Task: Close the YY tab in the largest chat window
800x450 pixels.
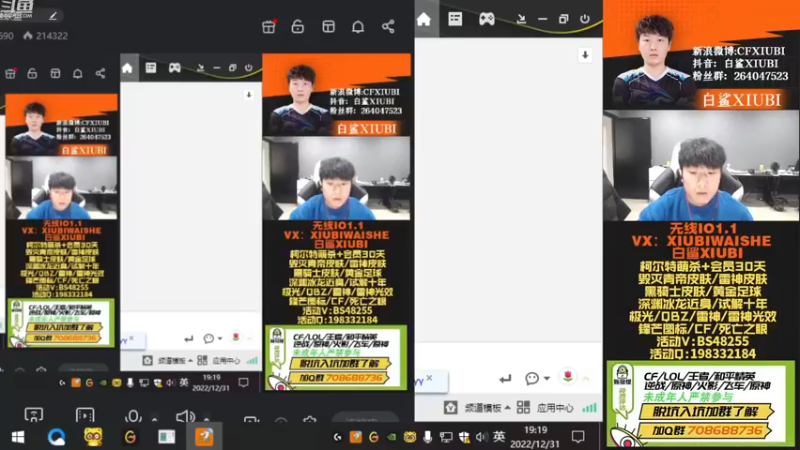Action: tap(429, 378)
